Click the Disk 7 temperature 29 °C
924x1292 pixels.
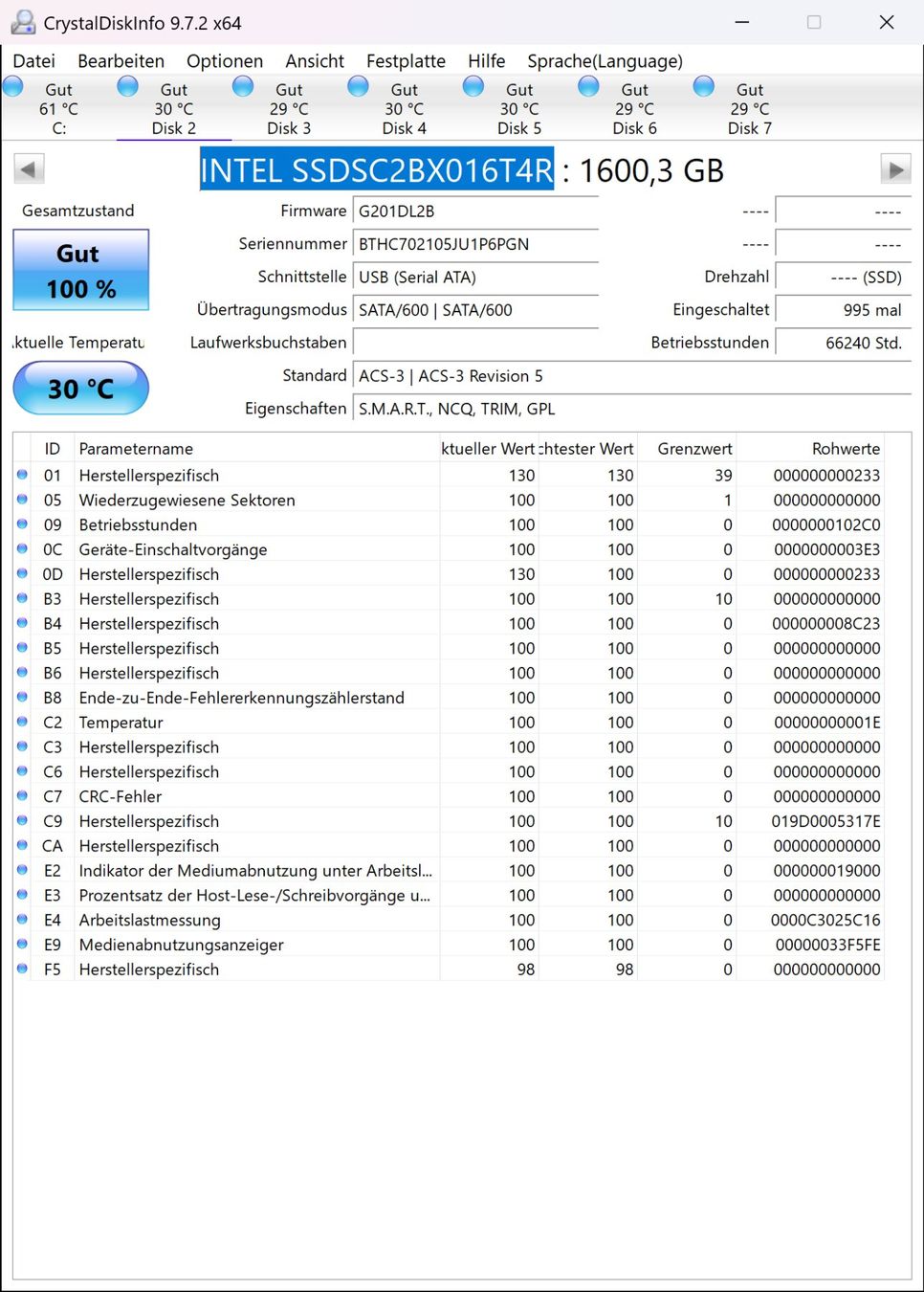point(750,109)
